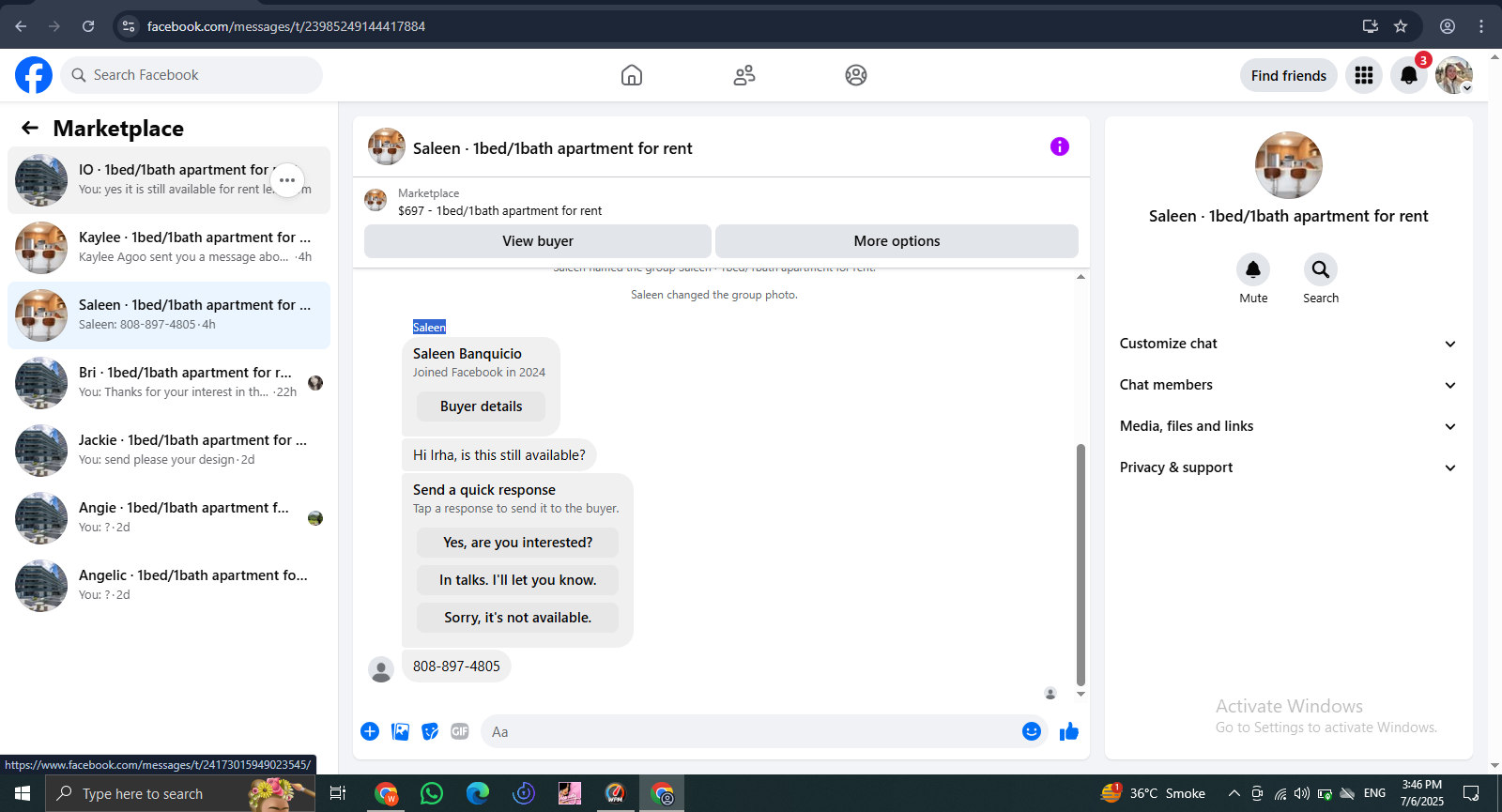
Task: Open the Jackie apartment conversation
Action: coord(169,451)
